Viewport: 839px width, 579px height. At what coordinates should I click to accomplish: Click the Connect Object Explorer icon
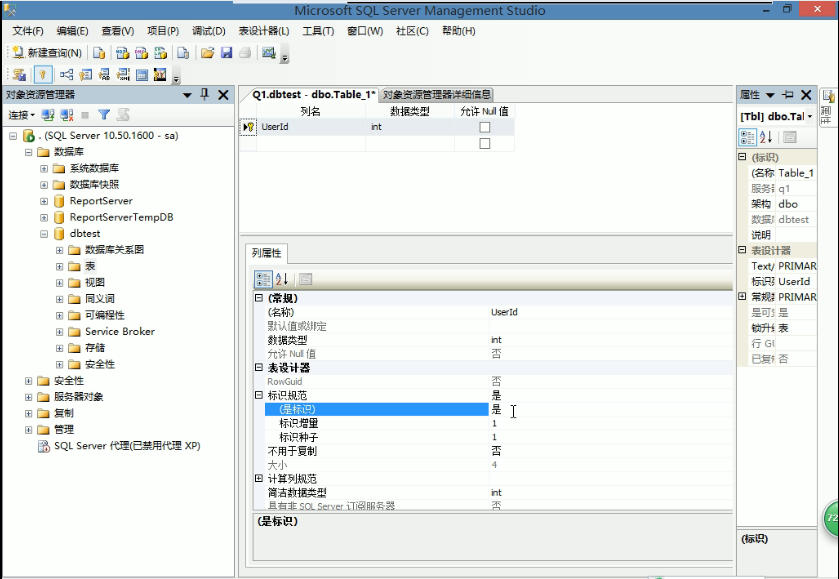pyautogui.click(x=48, y=115)
